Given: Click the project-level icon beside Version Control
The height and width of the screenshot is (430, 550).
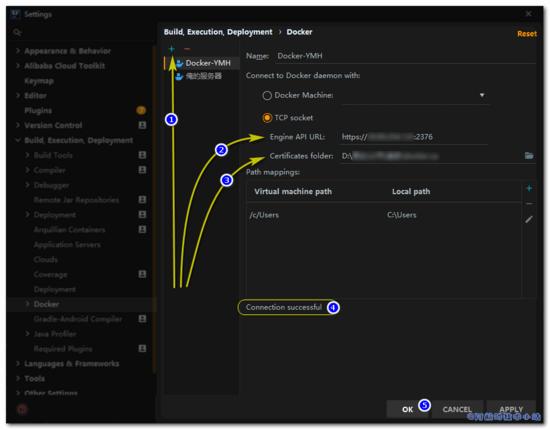Looking at the screenshot, I should (x=142, y=125).
